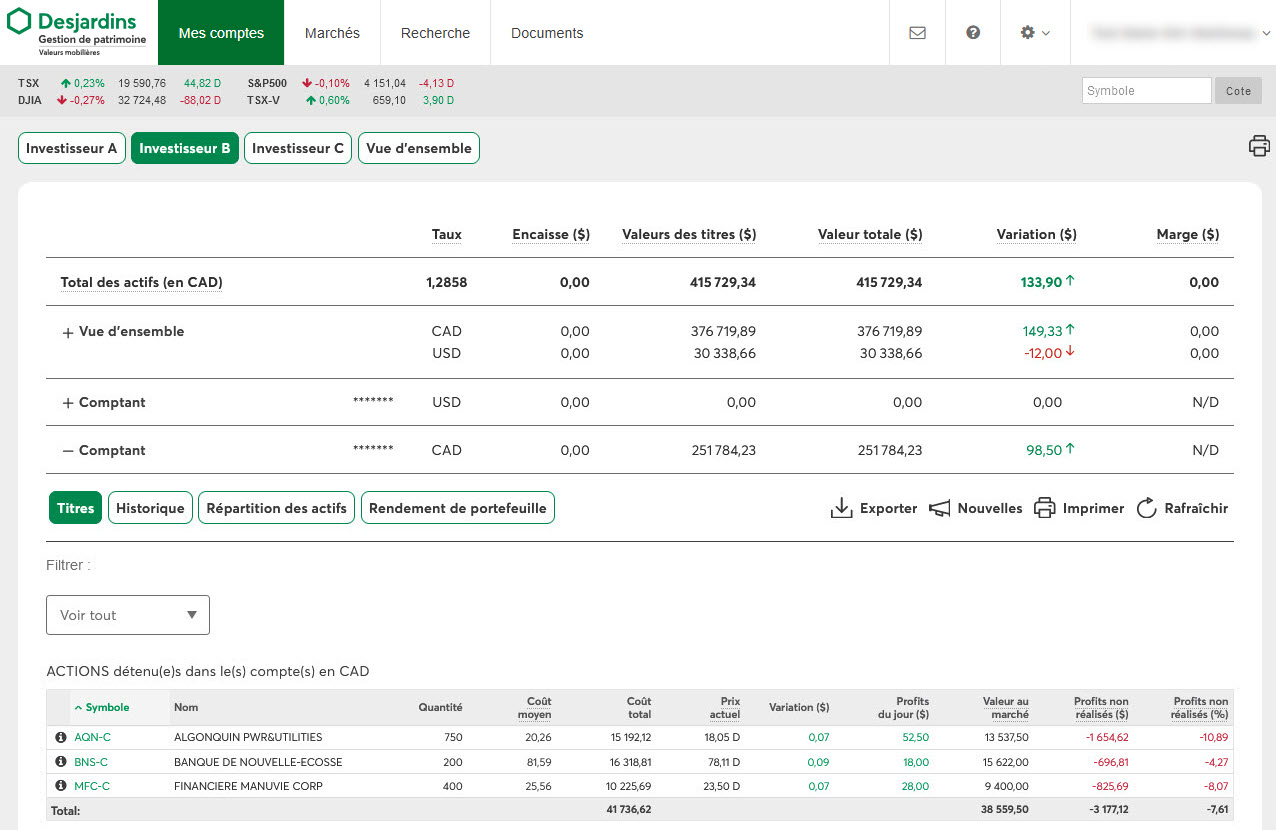Click the Profits du jour ($) header
The height and width of the screenshot is (830, 1276).
click(x=905, y=708)
